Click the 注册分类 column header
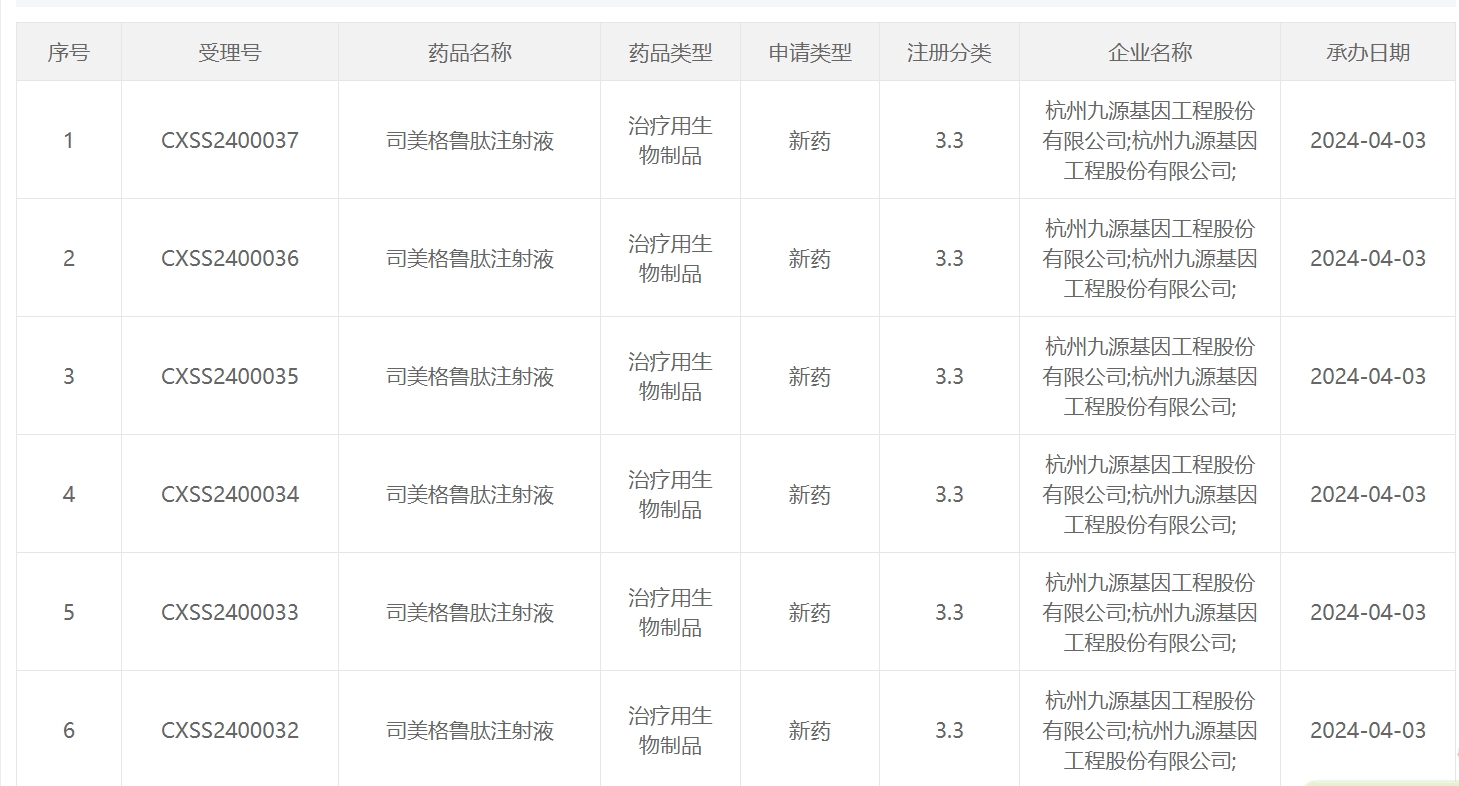1459x786 pixels. [x=949, y=53]
